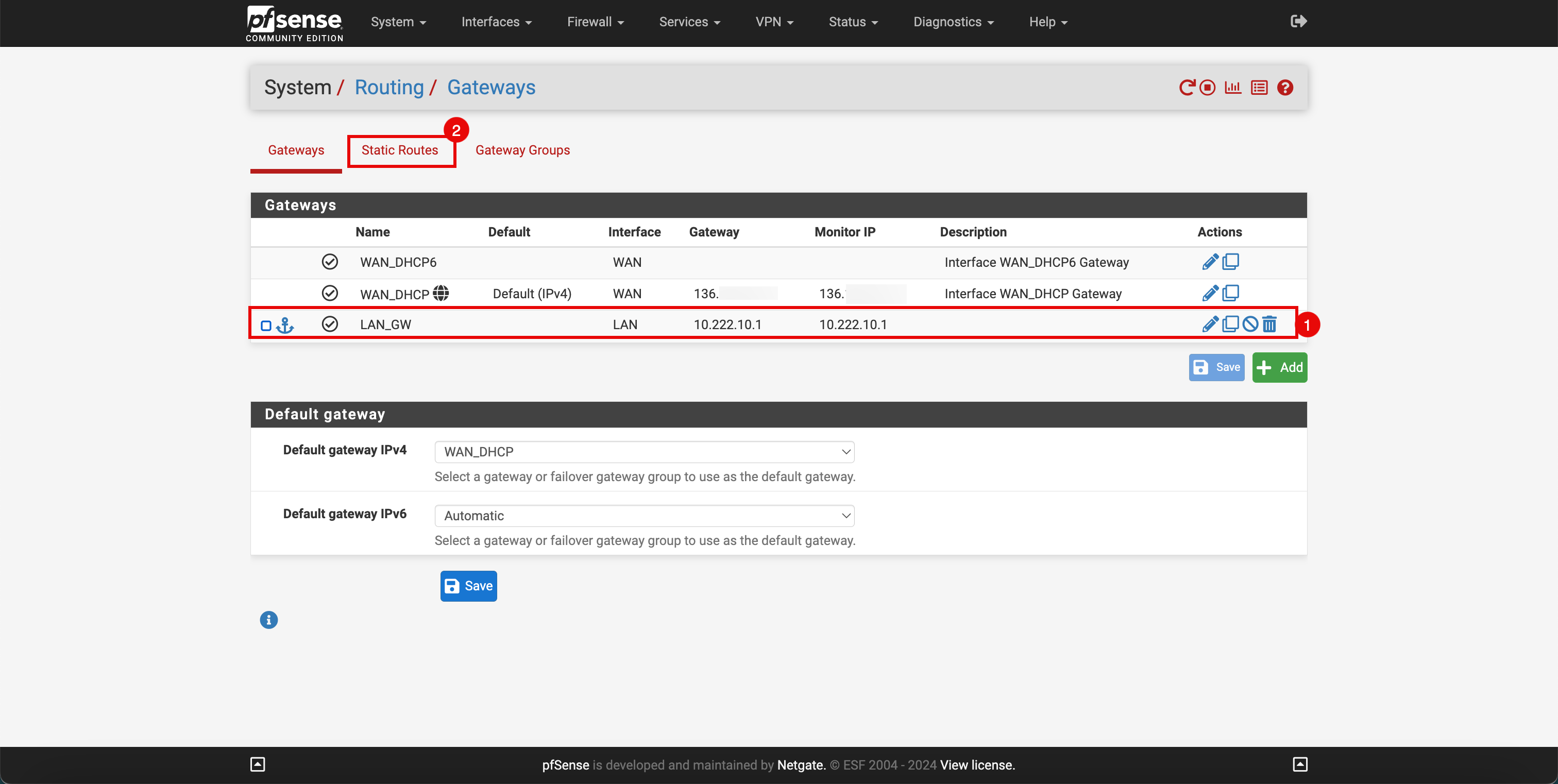Expand the Default gateway IPv4 dropdown

pos(644,451)
